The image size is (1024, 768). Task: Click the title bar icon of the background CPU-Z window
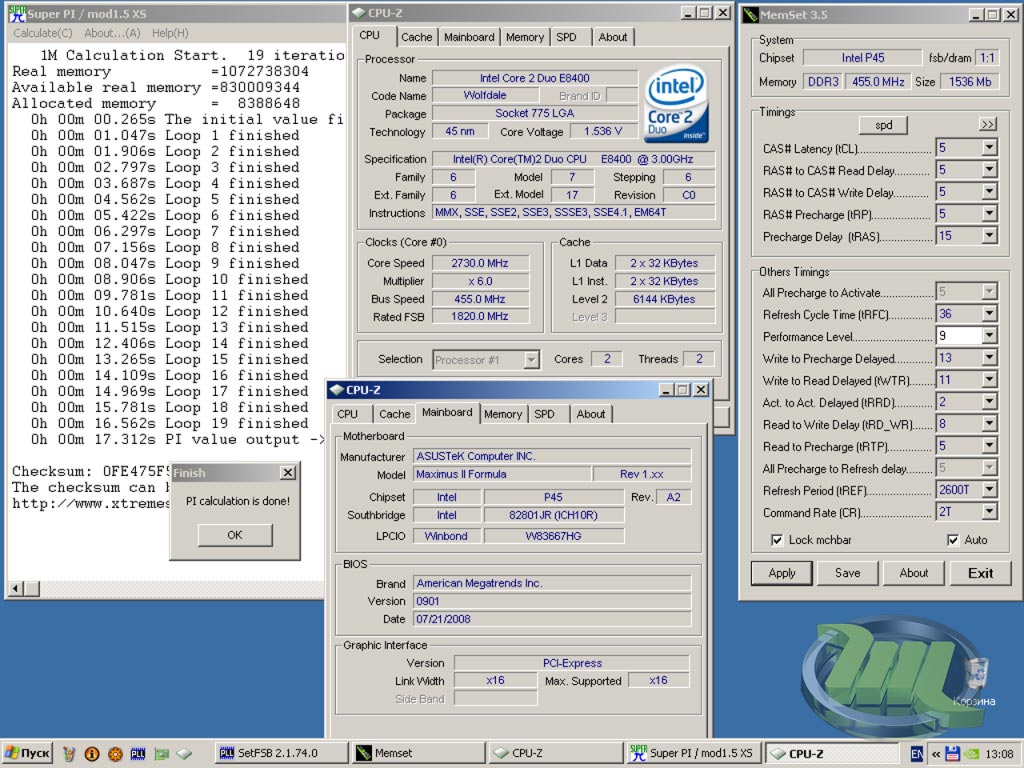click(359, 12)
